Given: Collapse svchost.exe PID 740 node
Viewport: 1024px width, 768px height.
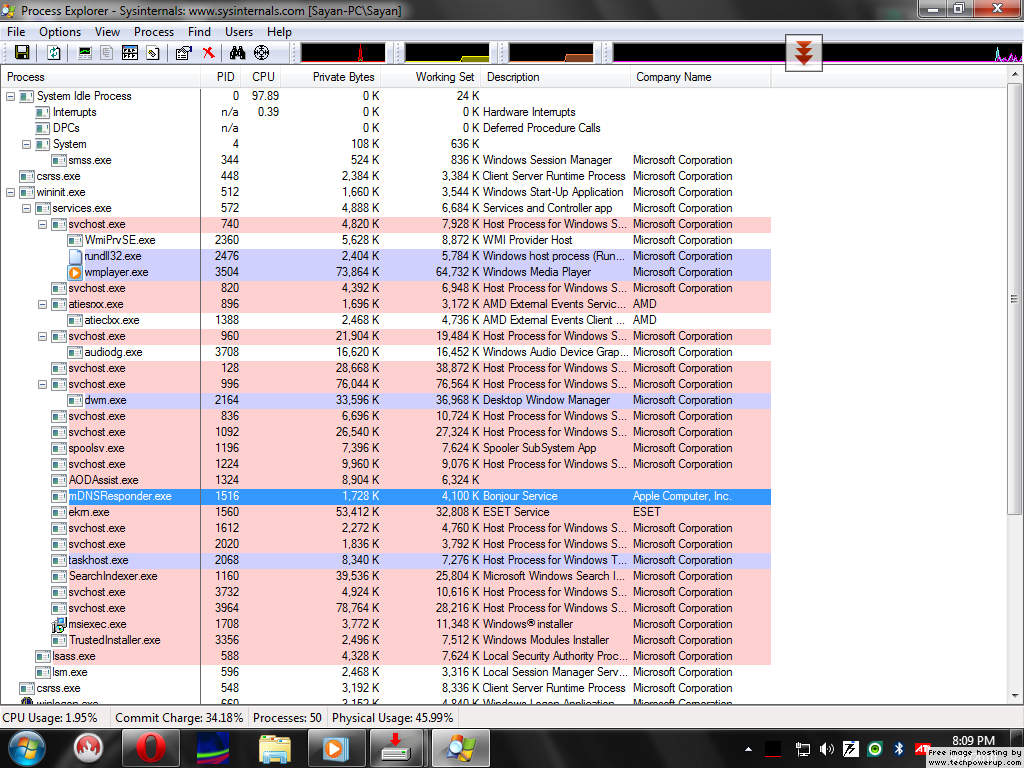Looking at the screenshot, I should 42,224.
